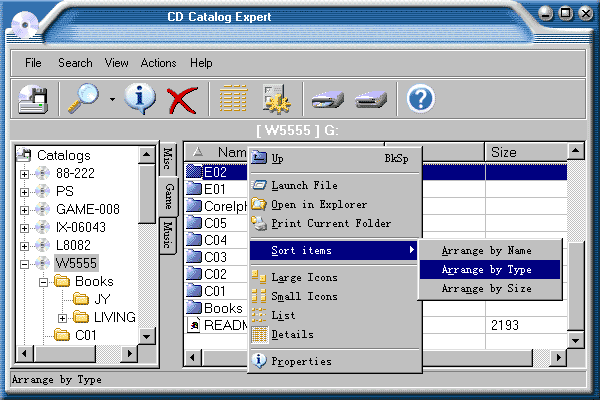This screenshot has height=400, width=600.
Task: Click the add disk/catalog toolbar icon
Action: (33, 99)
